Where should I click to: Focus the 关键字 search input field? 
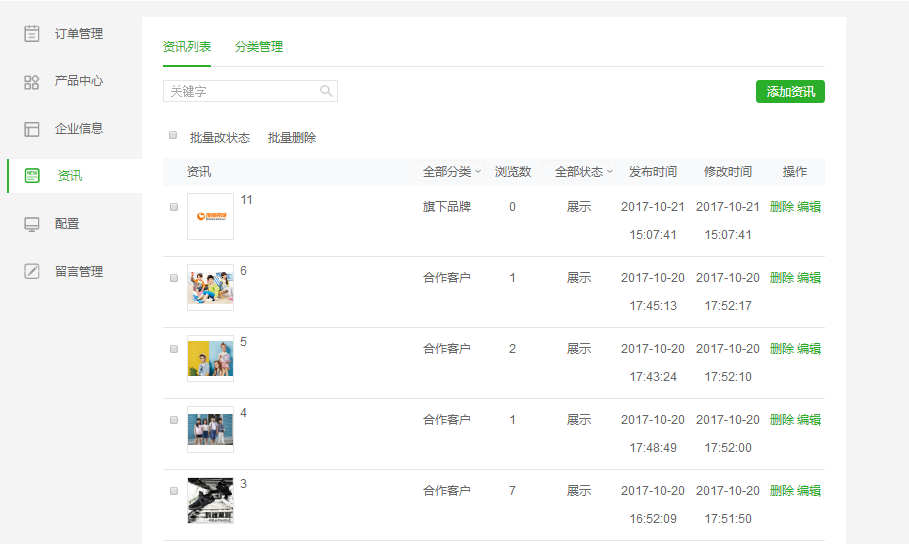[240, 91]
